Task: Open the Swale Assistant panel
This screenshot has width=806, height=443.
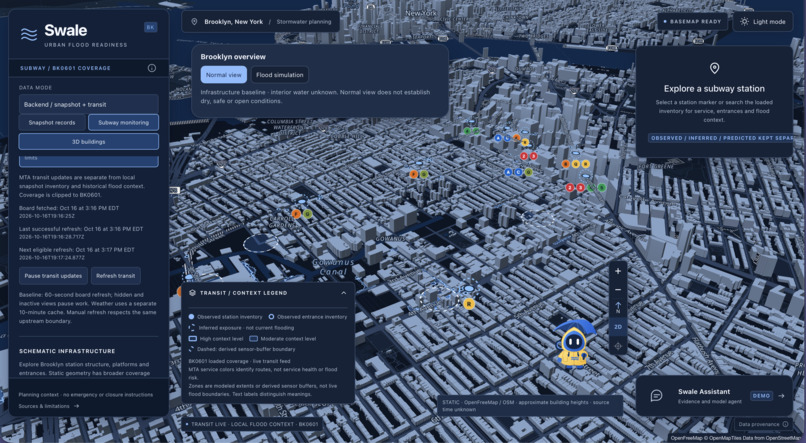Action: click(x=714, y=396)
